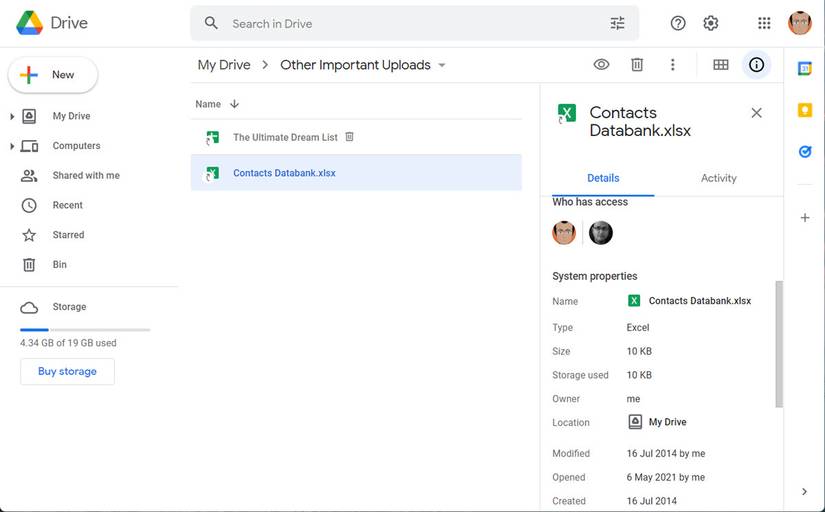Toggle the View details info button
The image size is (825, 512).
tap(756, 65)
